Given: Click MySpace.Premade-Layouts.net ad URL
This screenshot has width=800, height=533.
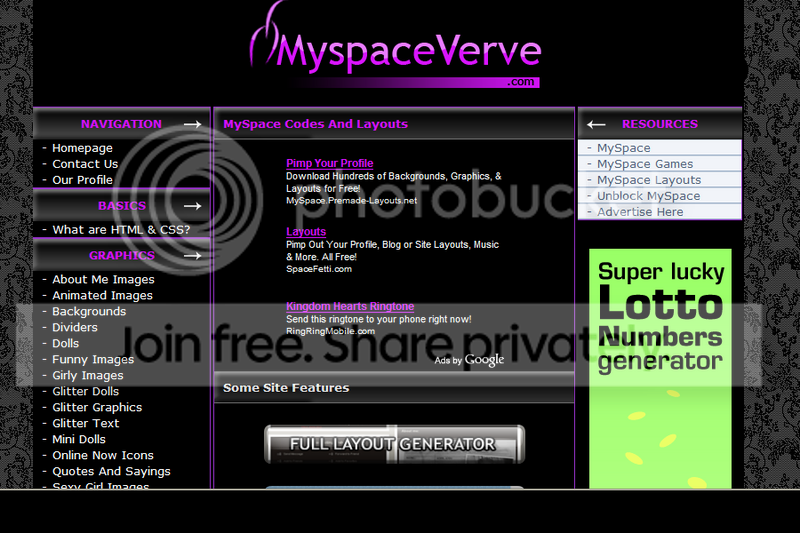Looking at the screenshot, I should tap(351, 200).
